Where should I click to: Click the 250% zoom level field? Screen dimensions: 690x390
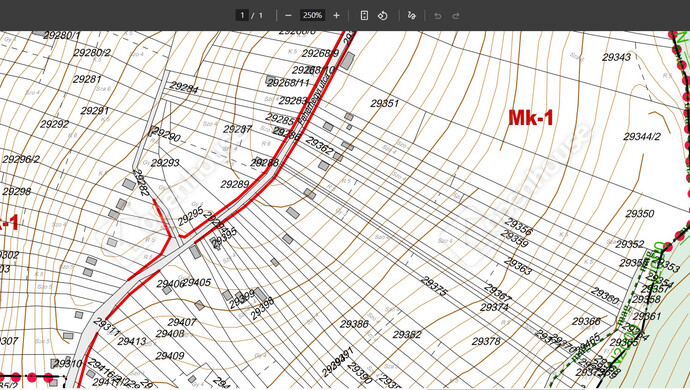[x=312, y=15]
